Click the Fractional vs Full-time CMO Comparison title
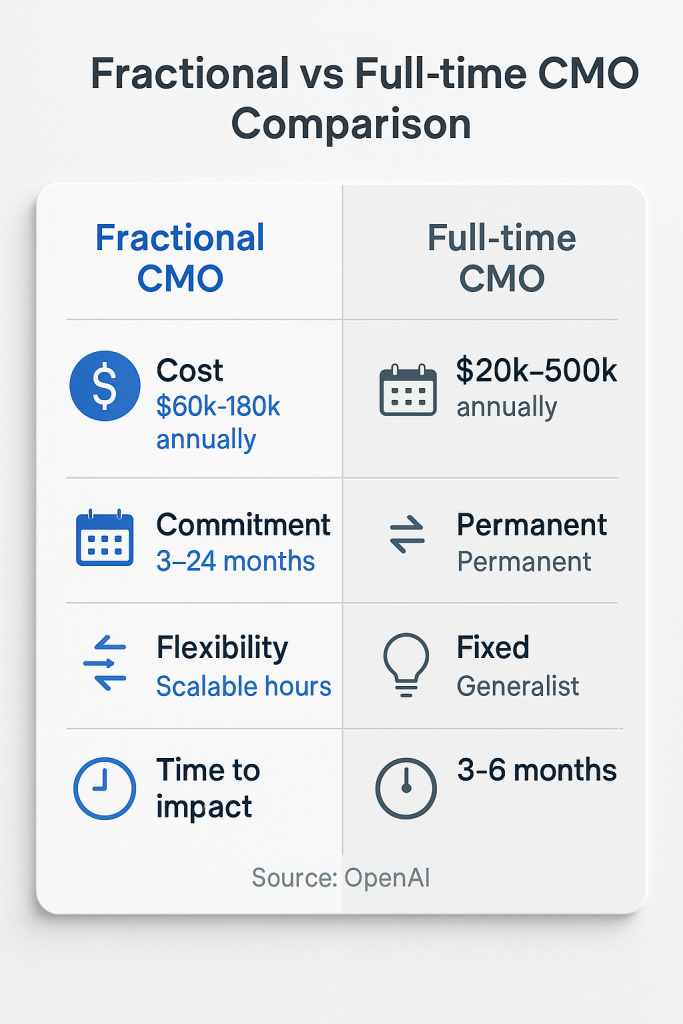Viewport: 683px width, 1024px height. point(364,100)
